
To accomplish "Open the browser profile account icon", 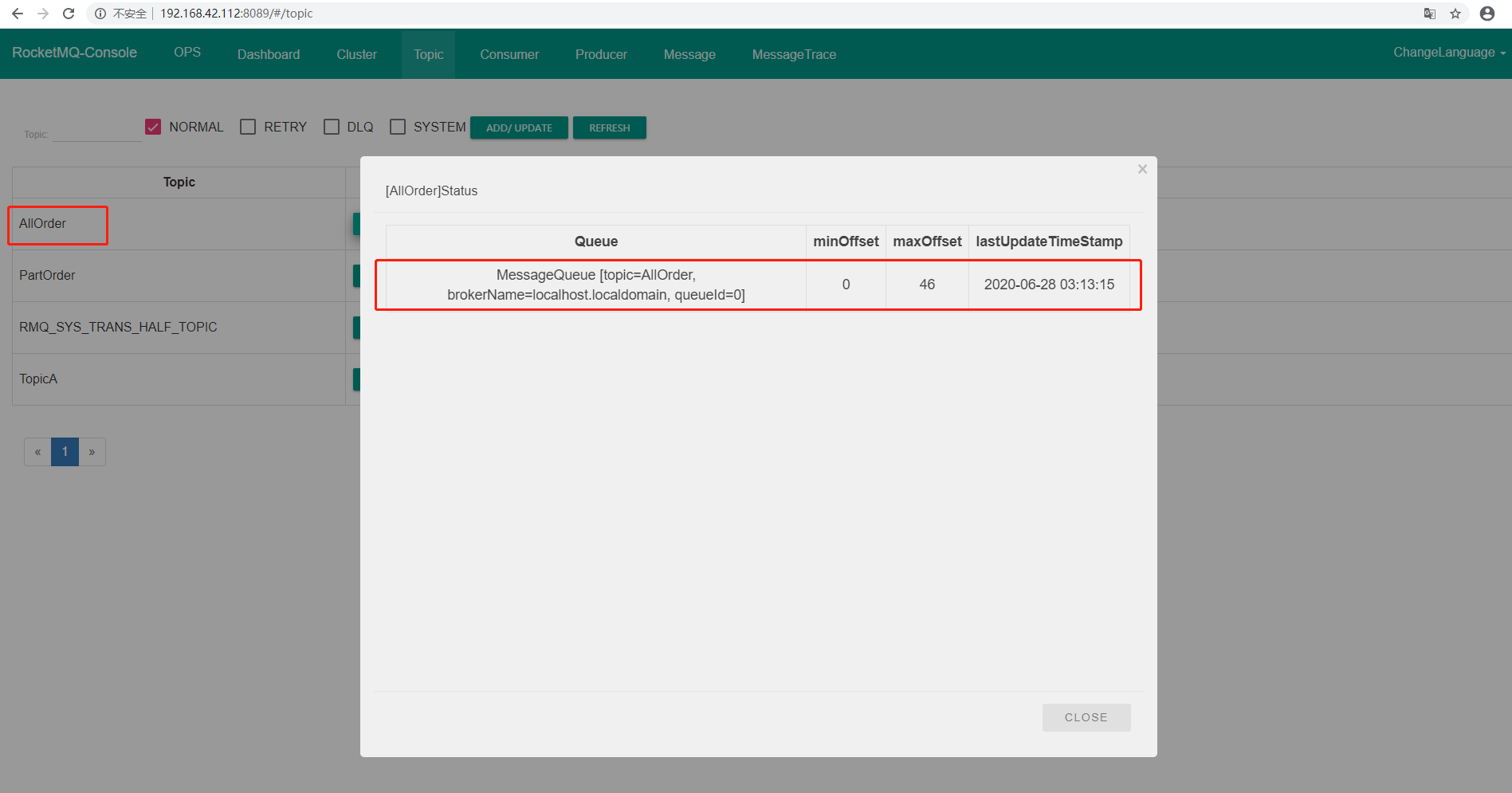I will pyautogui.click(x=1487, y=14).
